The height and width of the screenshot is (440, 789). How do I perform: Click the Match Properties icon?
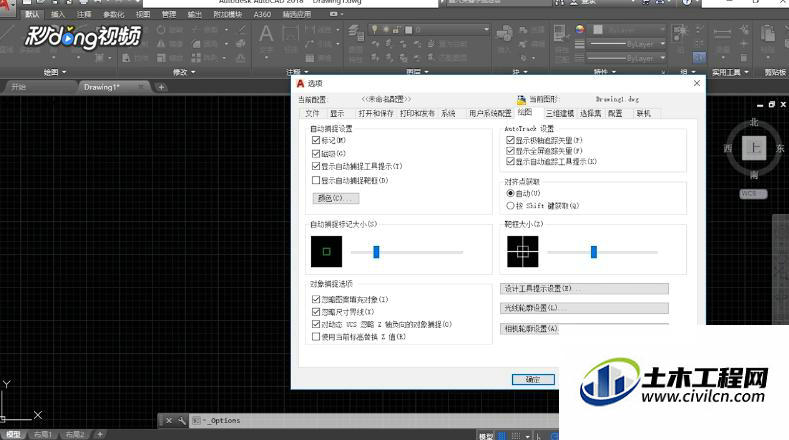(559, 33)
